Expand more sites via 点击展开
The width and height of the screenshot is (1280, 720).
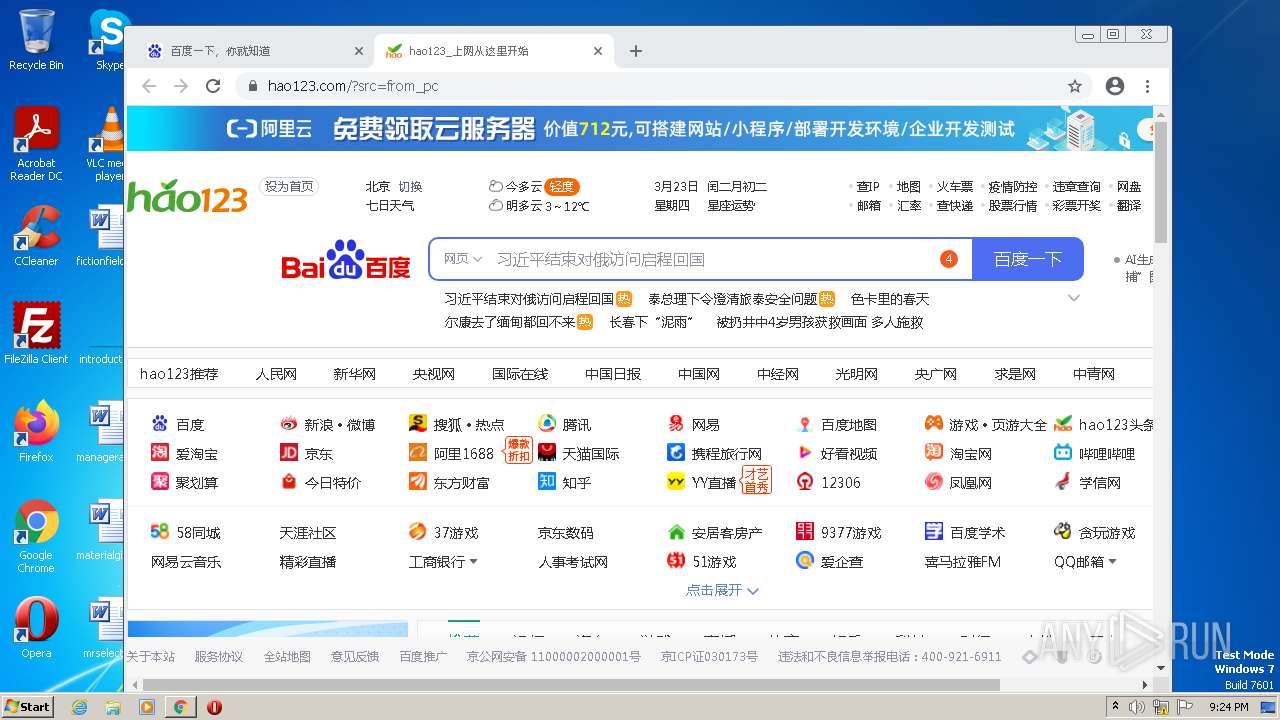(722, 590)
